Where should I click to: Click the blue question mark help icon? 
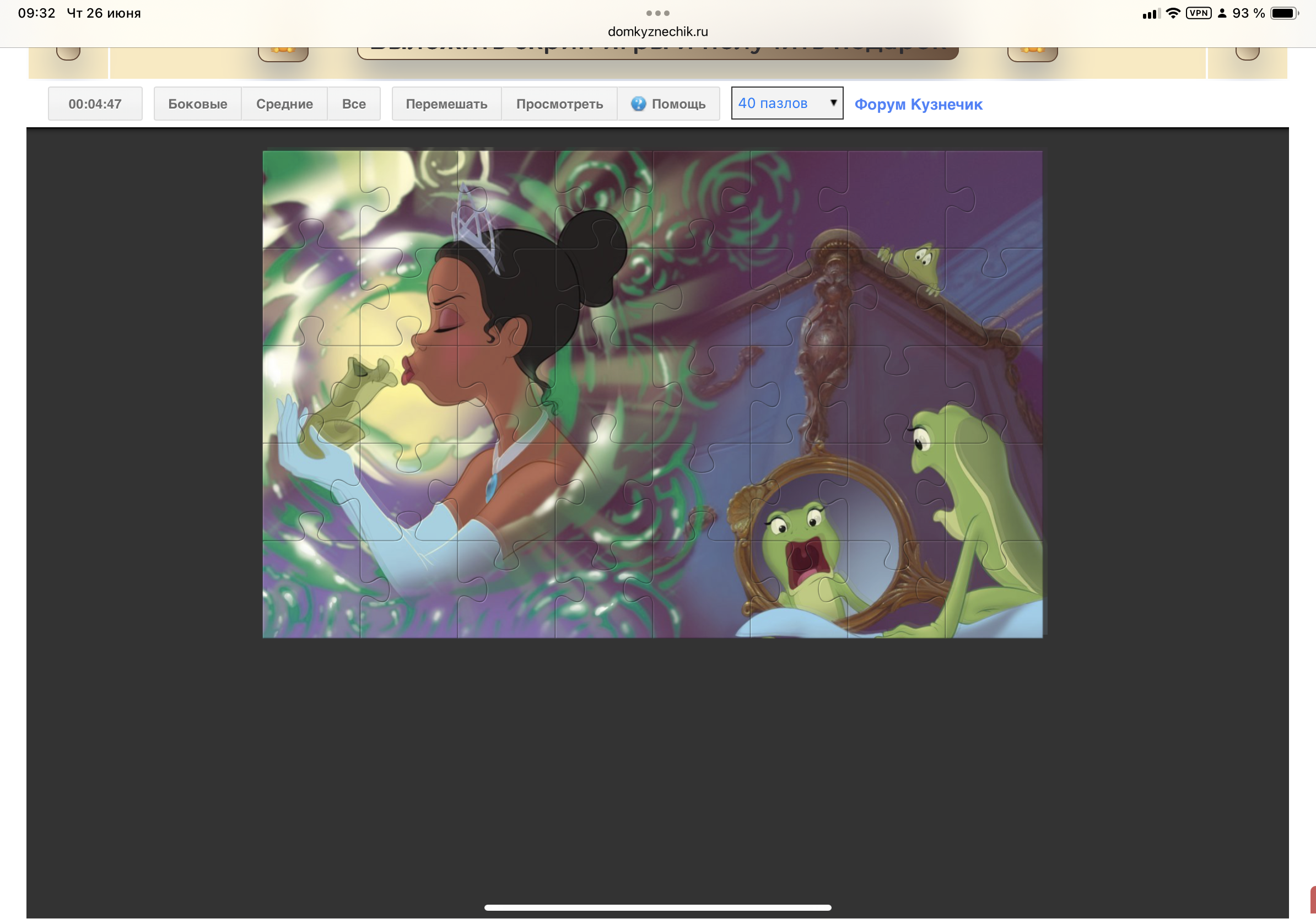point(639,104)
